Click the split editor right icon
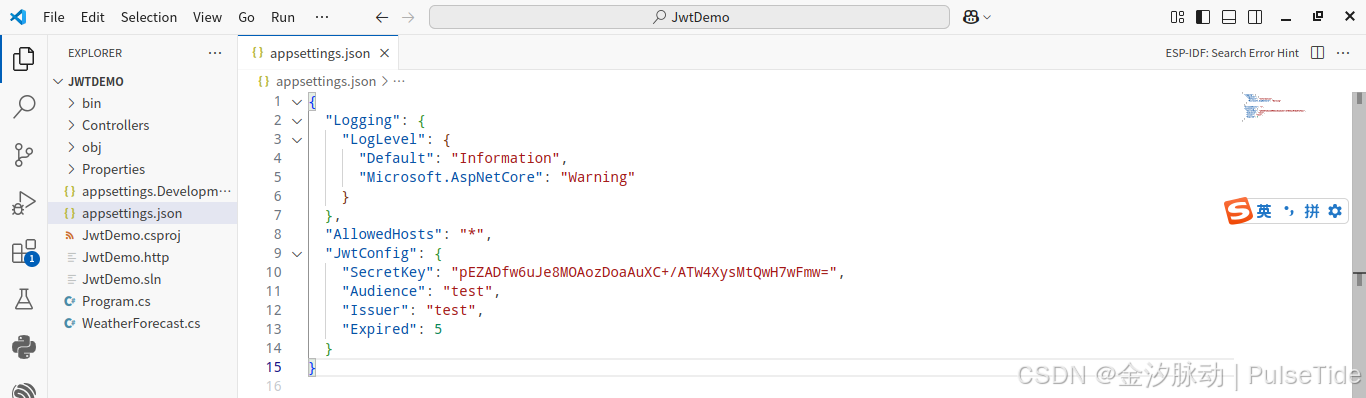The image size is (1366, 398). click(x=1317, y=53)
